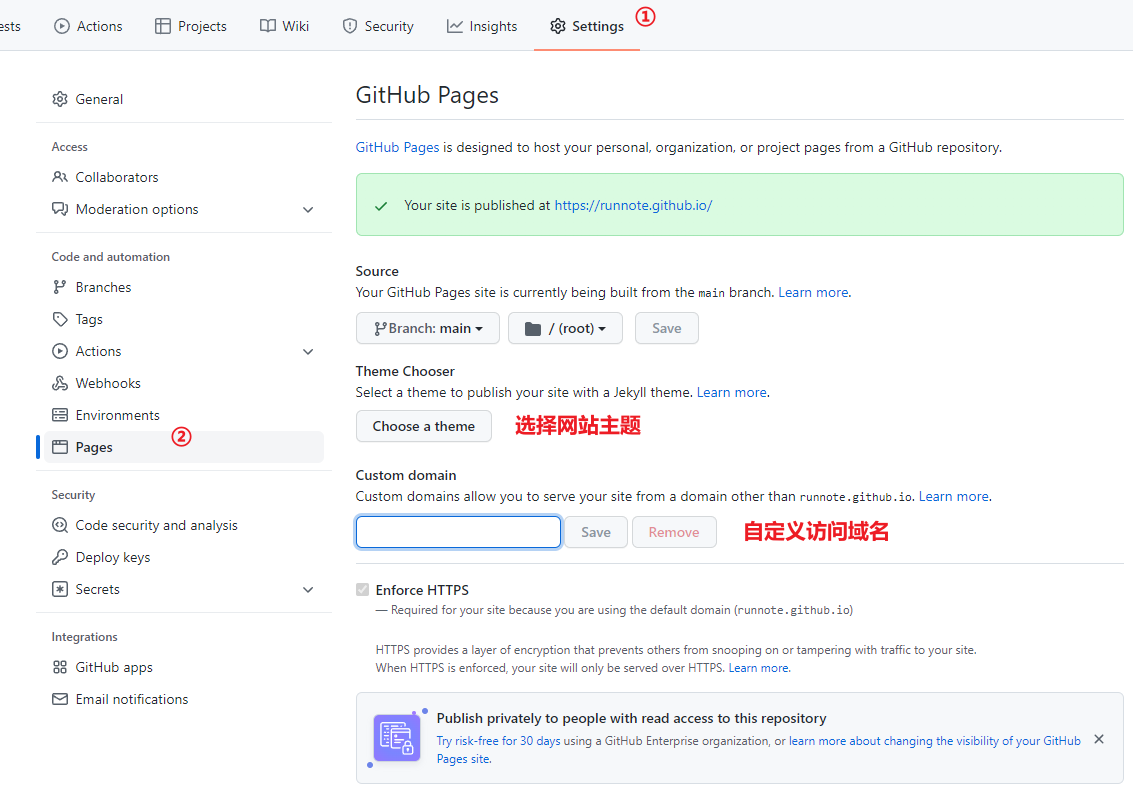Viewport: 1133px width, 793px height.
Task: Dismiss the publish privately banner
Action: pyautogui.click(x=1099, y=739)
